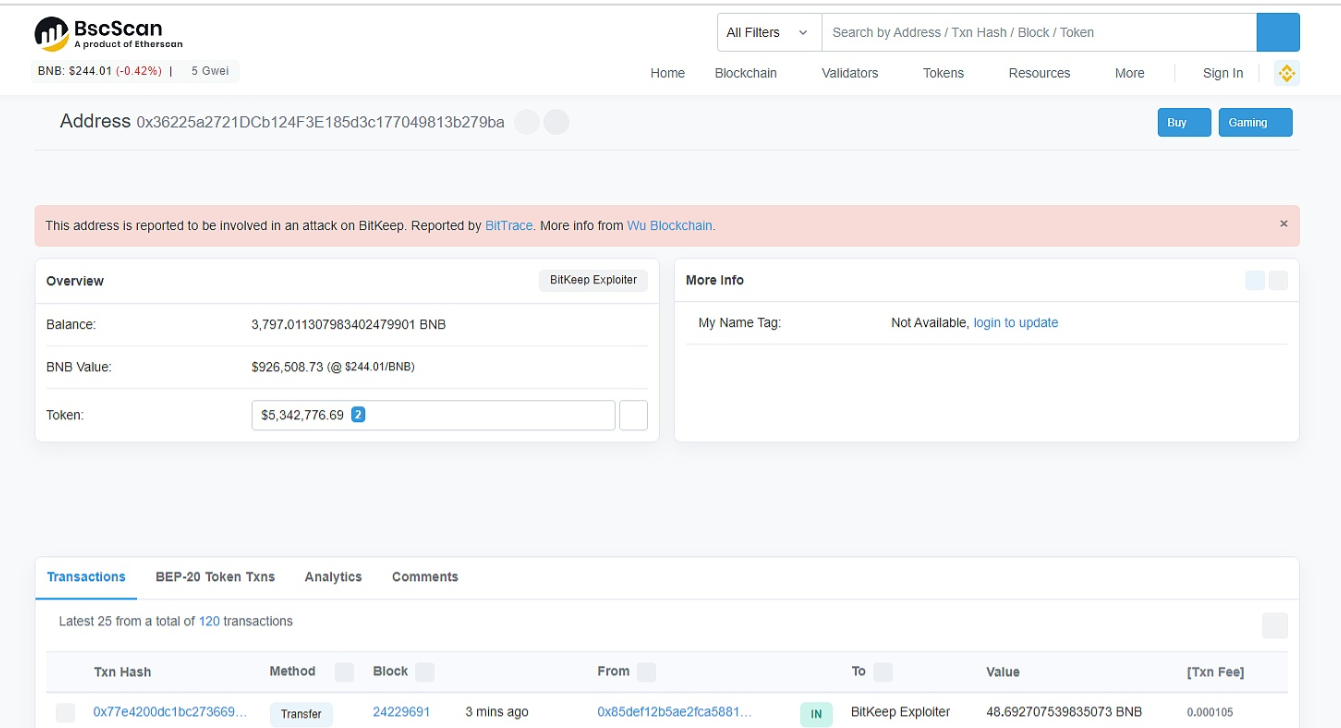Click the filter icon beside To column header
1341x728 pixels.
883,672
